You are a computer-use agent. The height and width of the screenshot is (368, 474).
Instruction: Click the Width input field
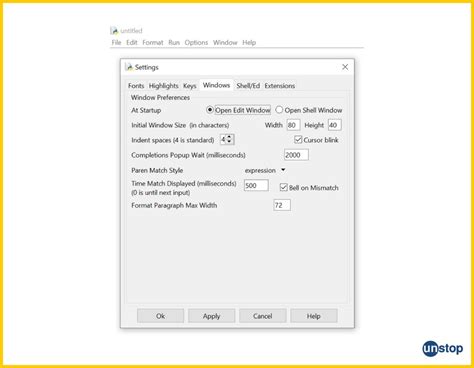(x=293, y=125)
